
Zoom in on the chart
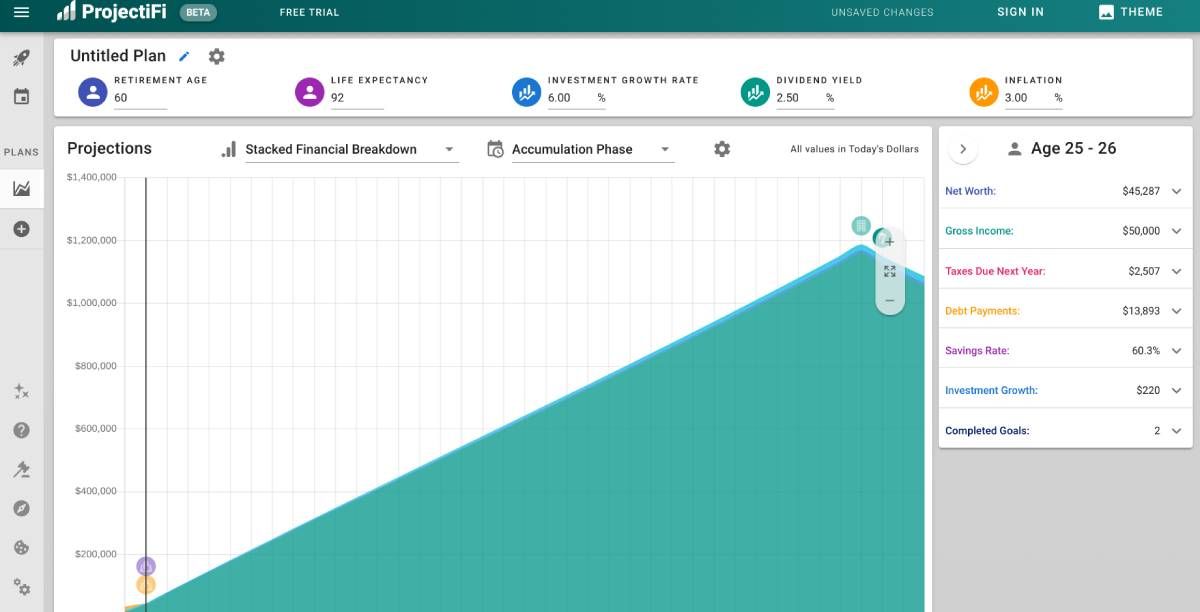[889, 242]
